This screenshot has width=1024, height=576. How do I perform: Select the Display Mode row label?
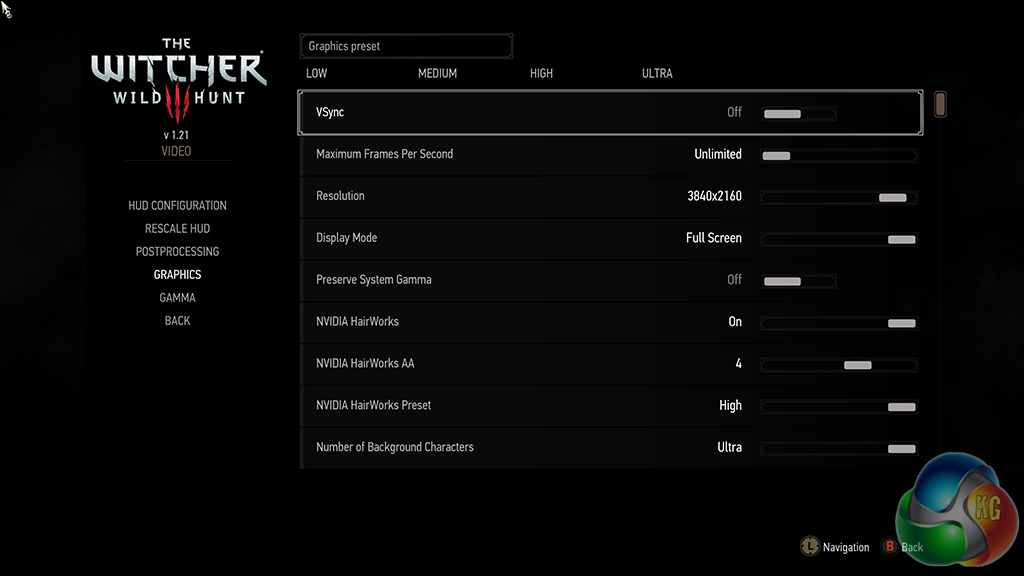[346, 238]
